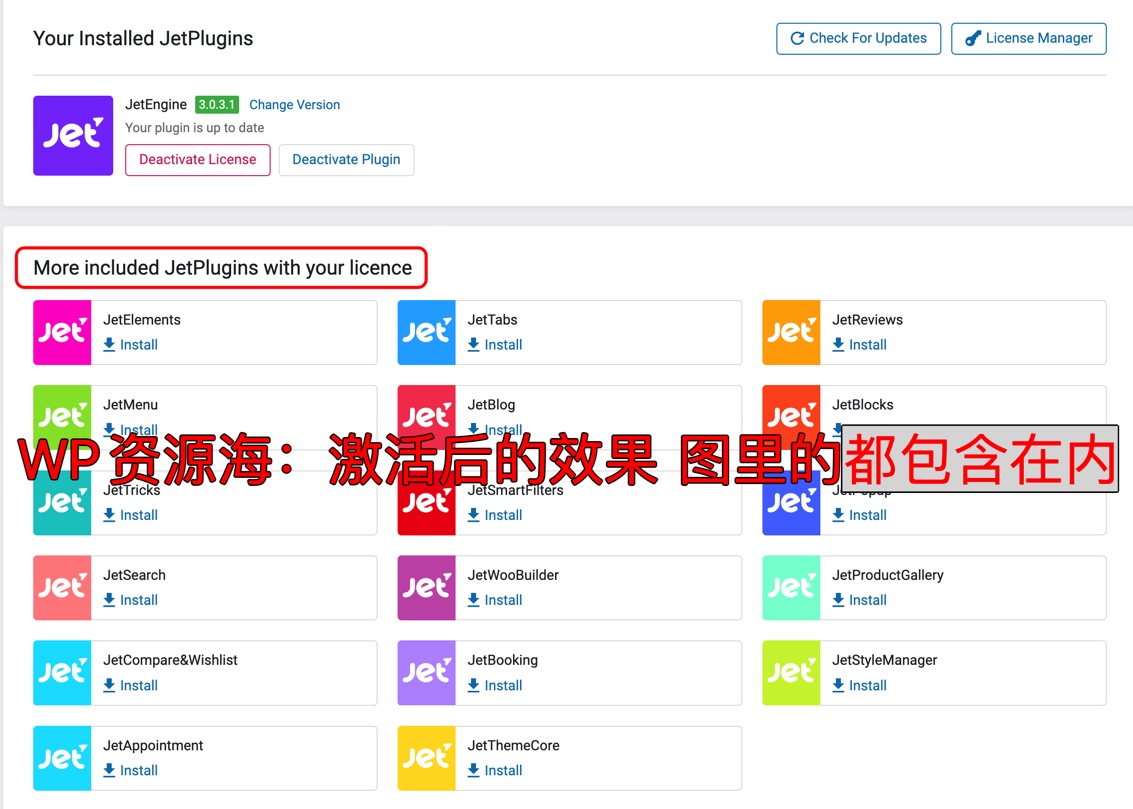Click the JetCompare&Wishlist cyan icon
Screen dimensions: 1133x809
tap(62, 673)
